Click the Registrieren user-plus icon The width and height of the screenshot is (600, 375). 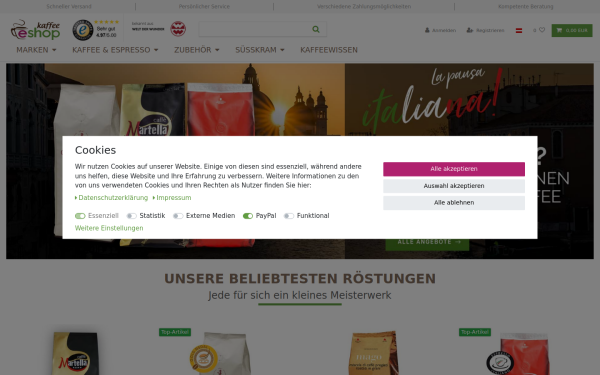pos(470,30)
